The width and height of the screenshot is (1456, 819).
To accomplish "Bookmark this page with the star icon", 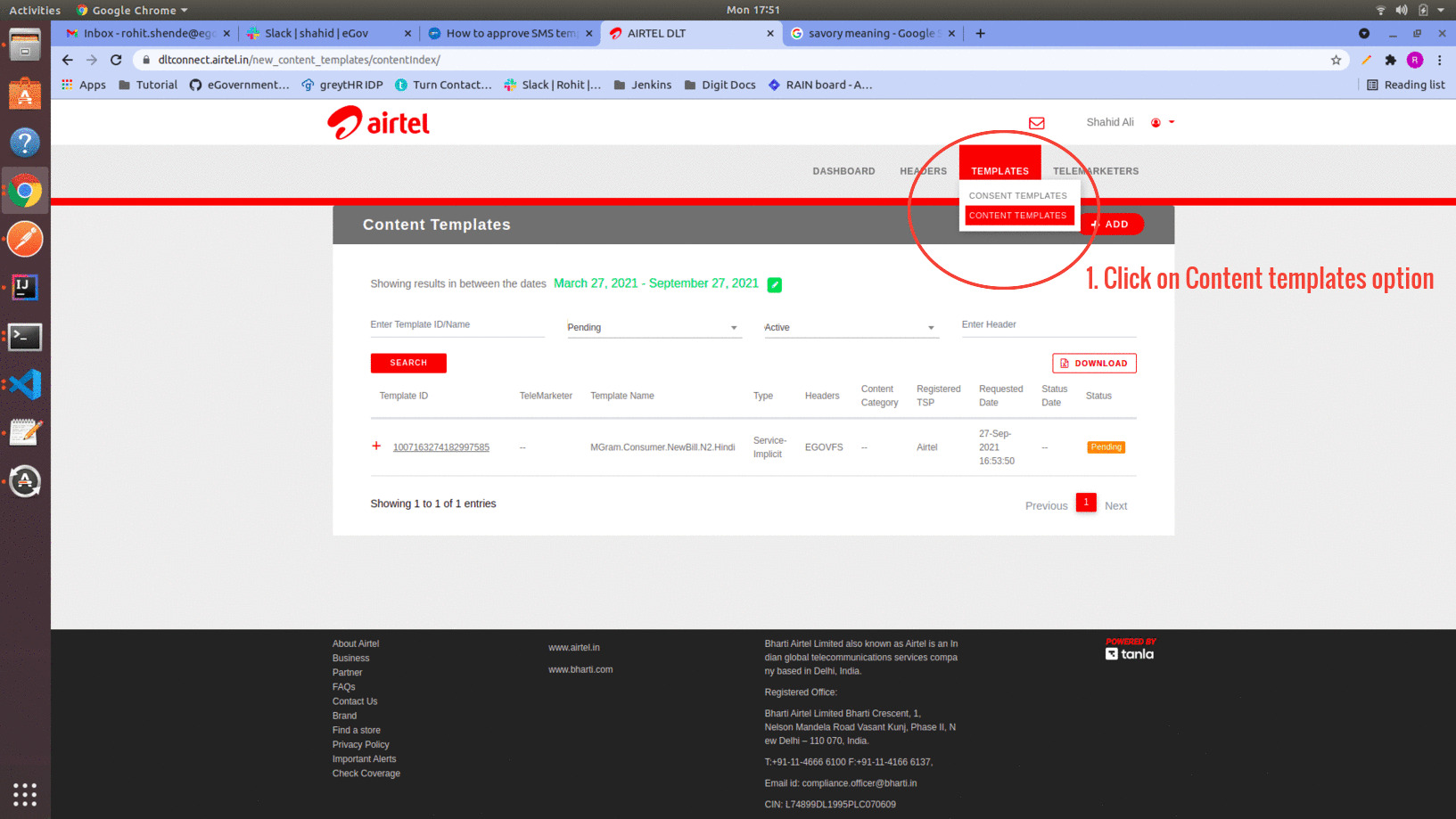I will 1336,60.
